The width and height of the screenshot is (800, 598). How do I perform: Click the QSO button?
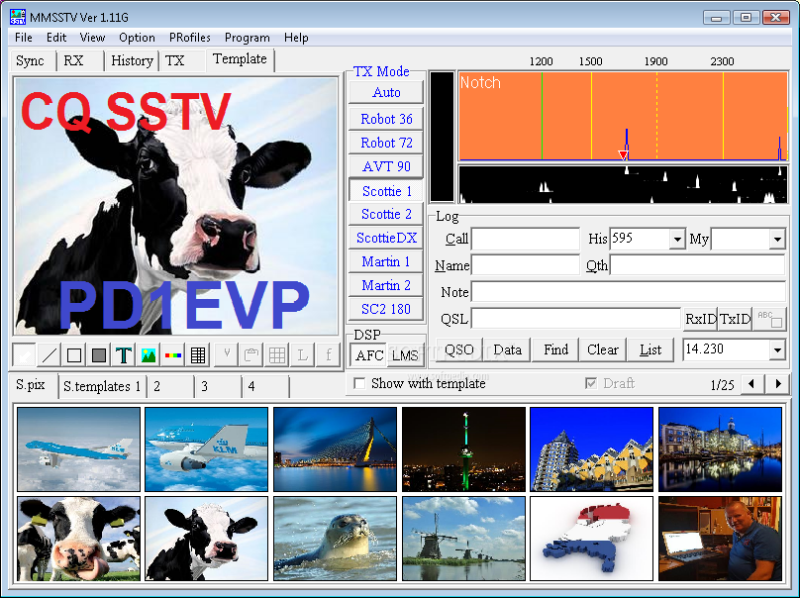tap(459, 350)
